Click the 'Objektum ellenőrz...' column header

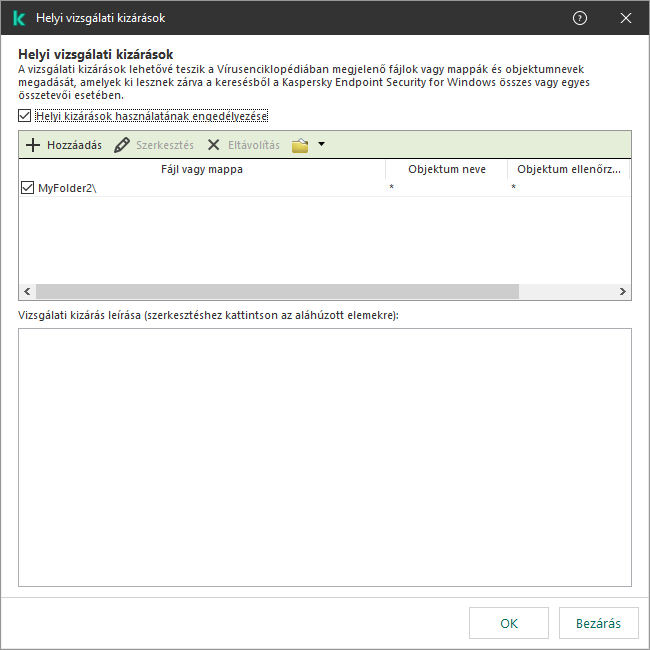coord(568,169)
